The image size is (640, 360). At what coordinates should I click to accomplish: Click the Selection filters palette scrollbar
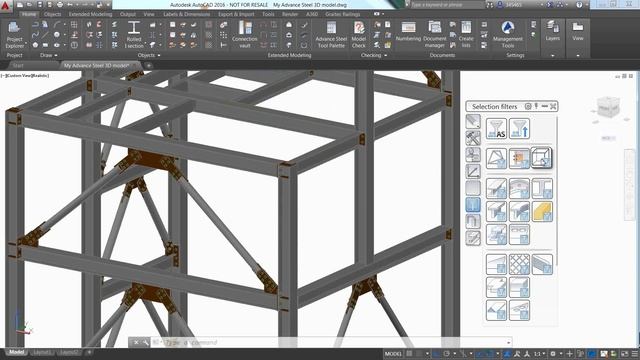[x=557, y=192]
